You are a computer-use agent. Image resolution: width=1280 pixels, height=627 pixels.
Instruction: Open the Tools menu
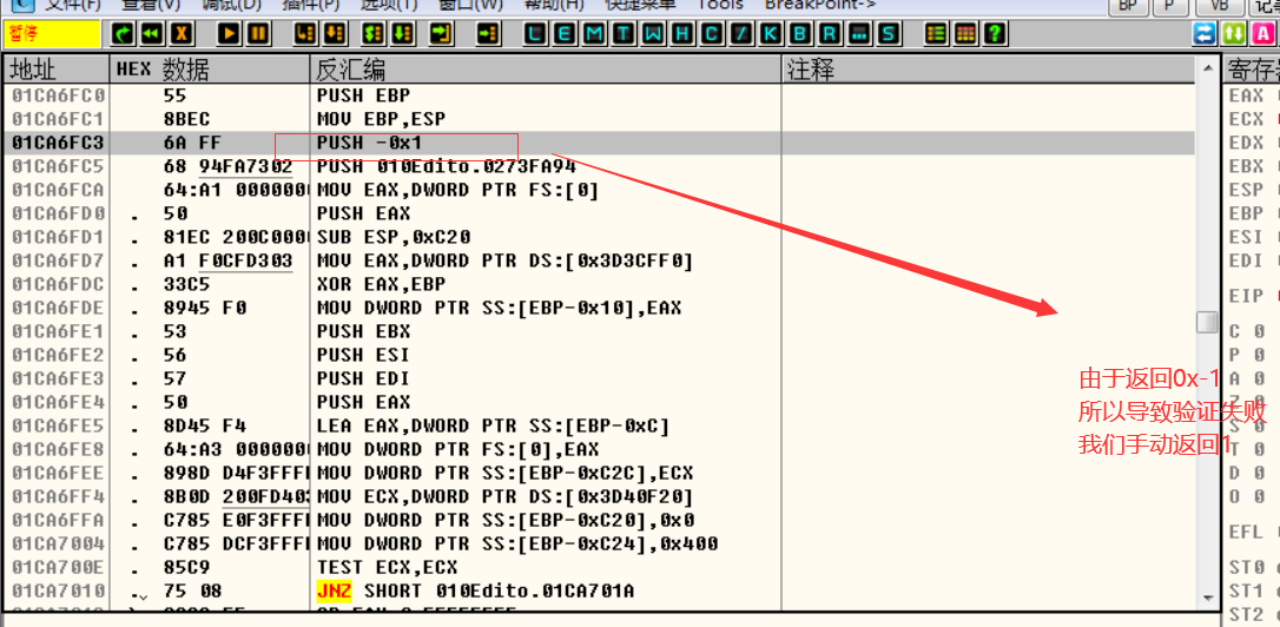pos(720,5)
